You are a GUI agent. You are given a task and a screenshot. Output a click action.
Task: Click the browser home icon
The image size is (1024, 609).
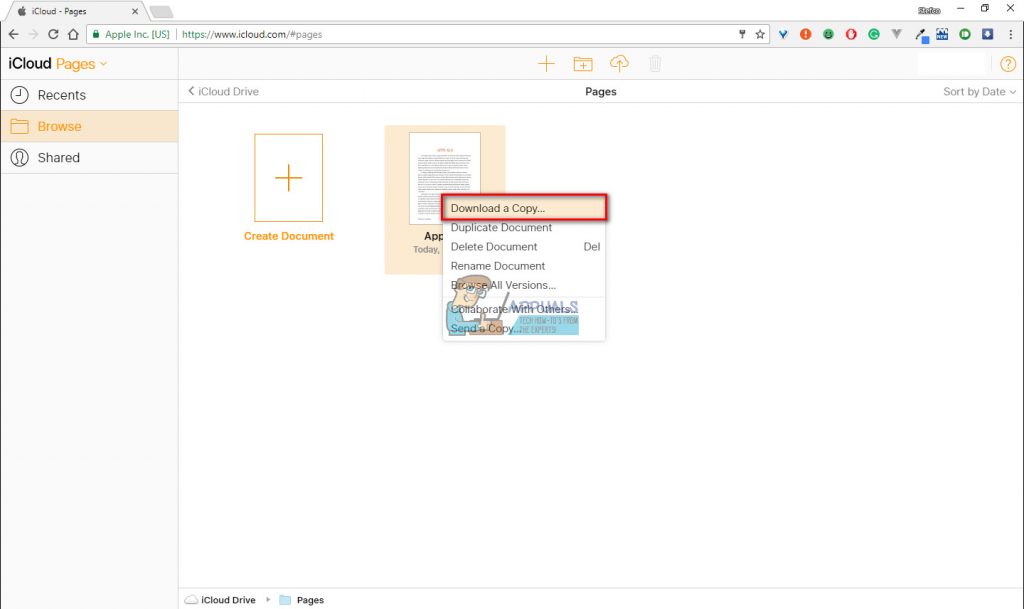point(73,34)
